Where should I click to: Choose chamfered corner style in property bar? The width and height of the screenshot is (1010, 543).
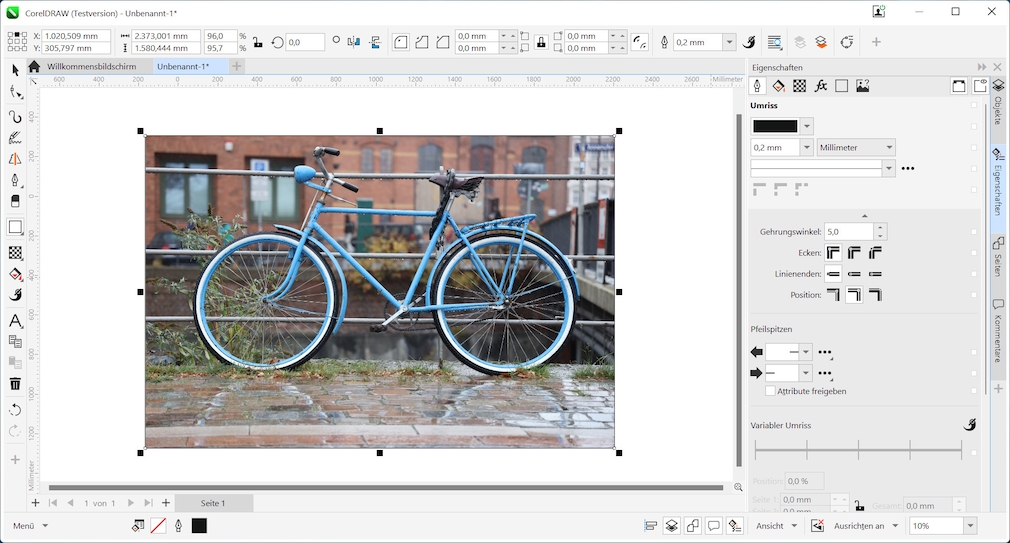click(x=443, y=42)
